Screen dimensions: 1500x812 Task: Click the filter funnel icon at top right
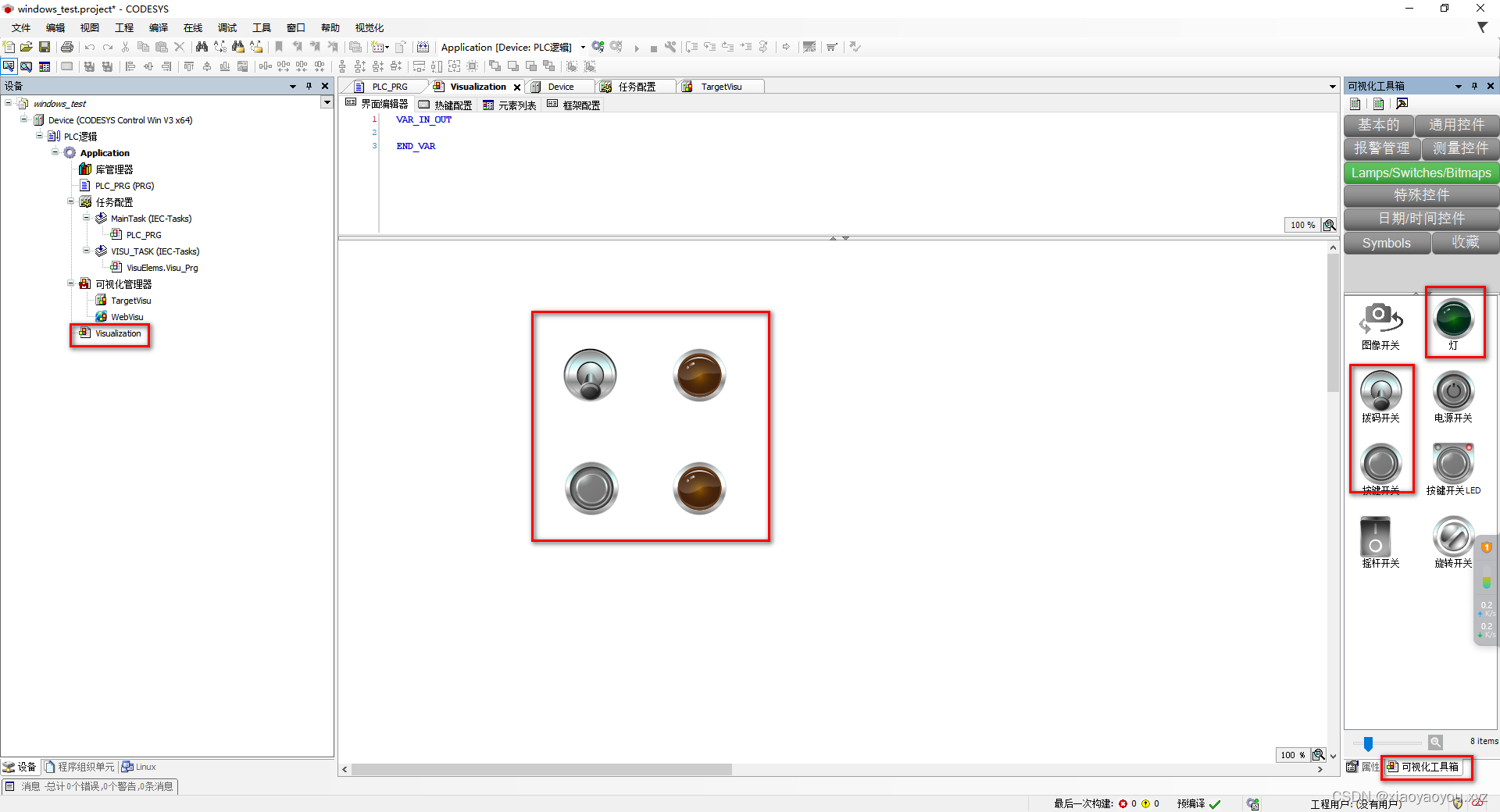pos(1482,27)
